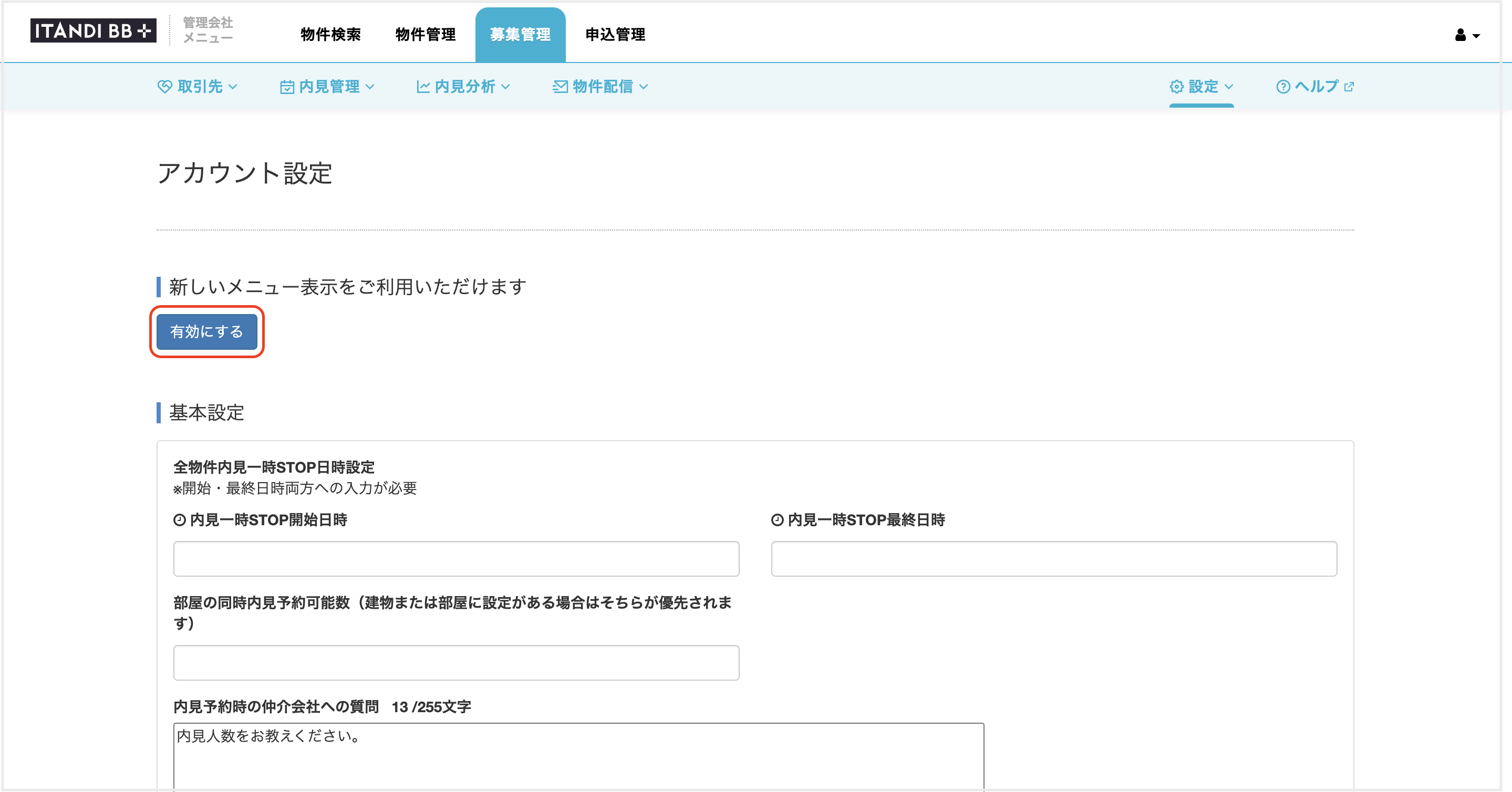1512x792 pixels.
Task: Click the chart icon beside 内見分析
Action: click(x=423, y=87)
